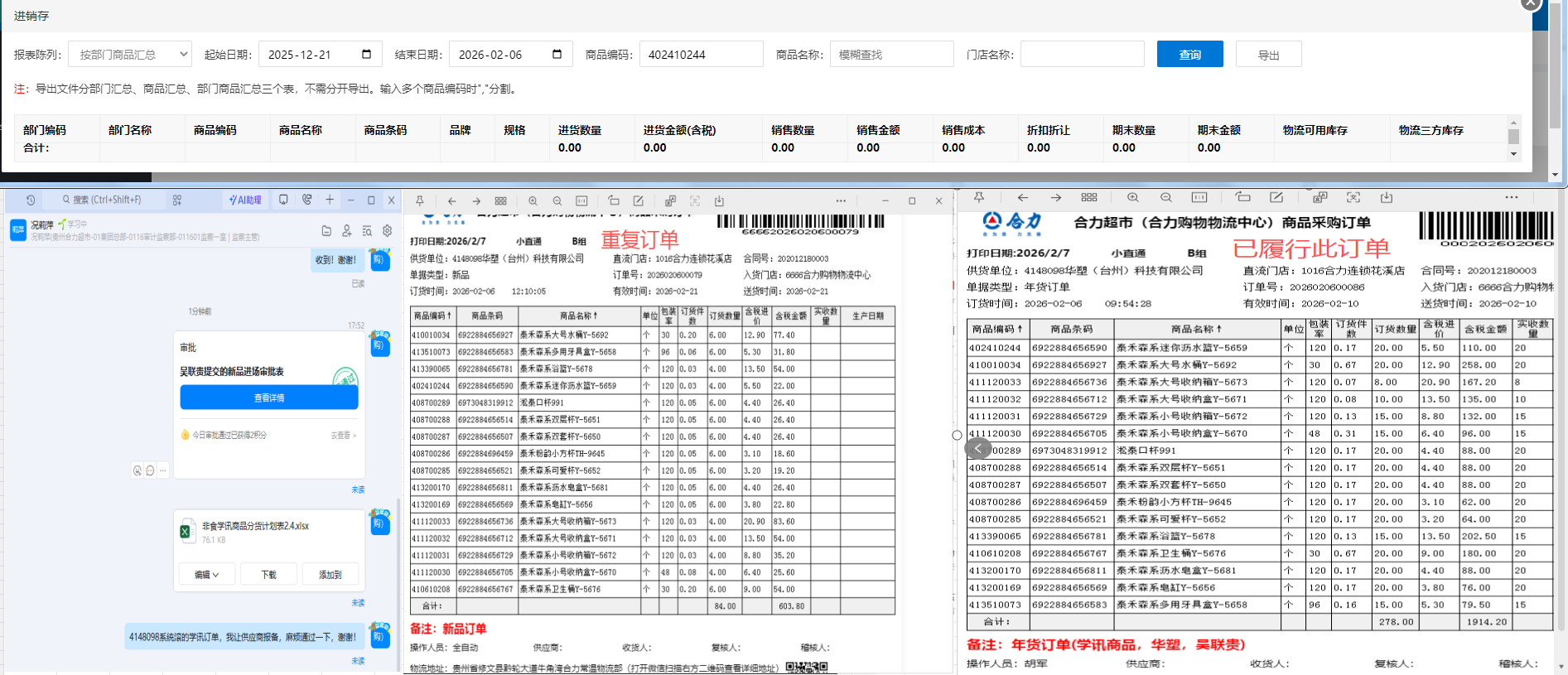The width and height of the screenshot is (1568, 675).
Task: Open the 报表陈列 report type dropdown
Action: [130, 55]
